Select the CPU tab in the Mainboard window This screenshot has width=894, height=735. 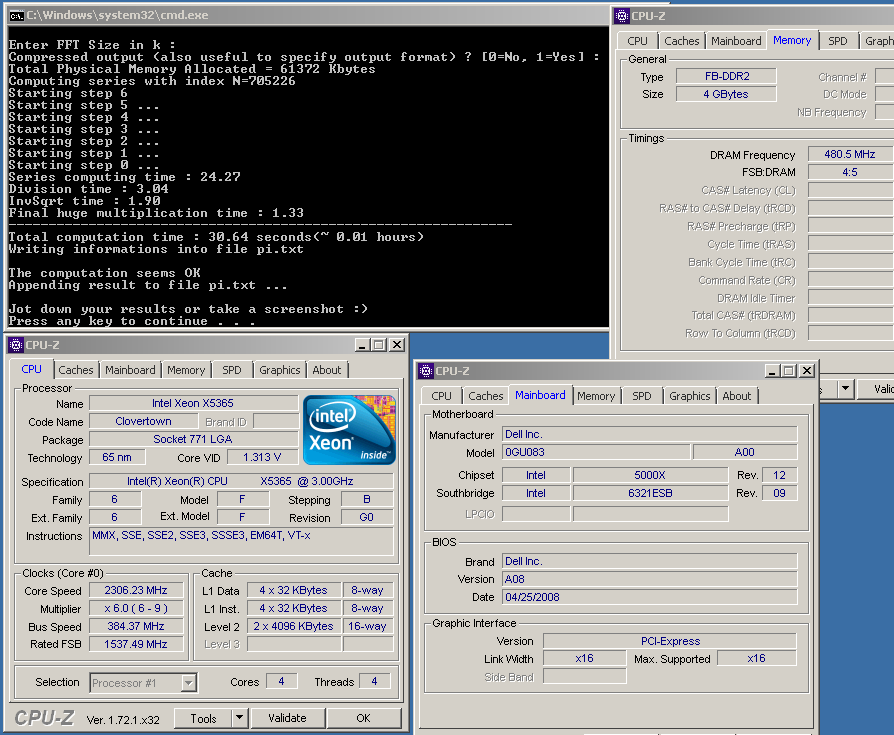coord(441,396)
